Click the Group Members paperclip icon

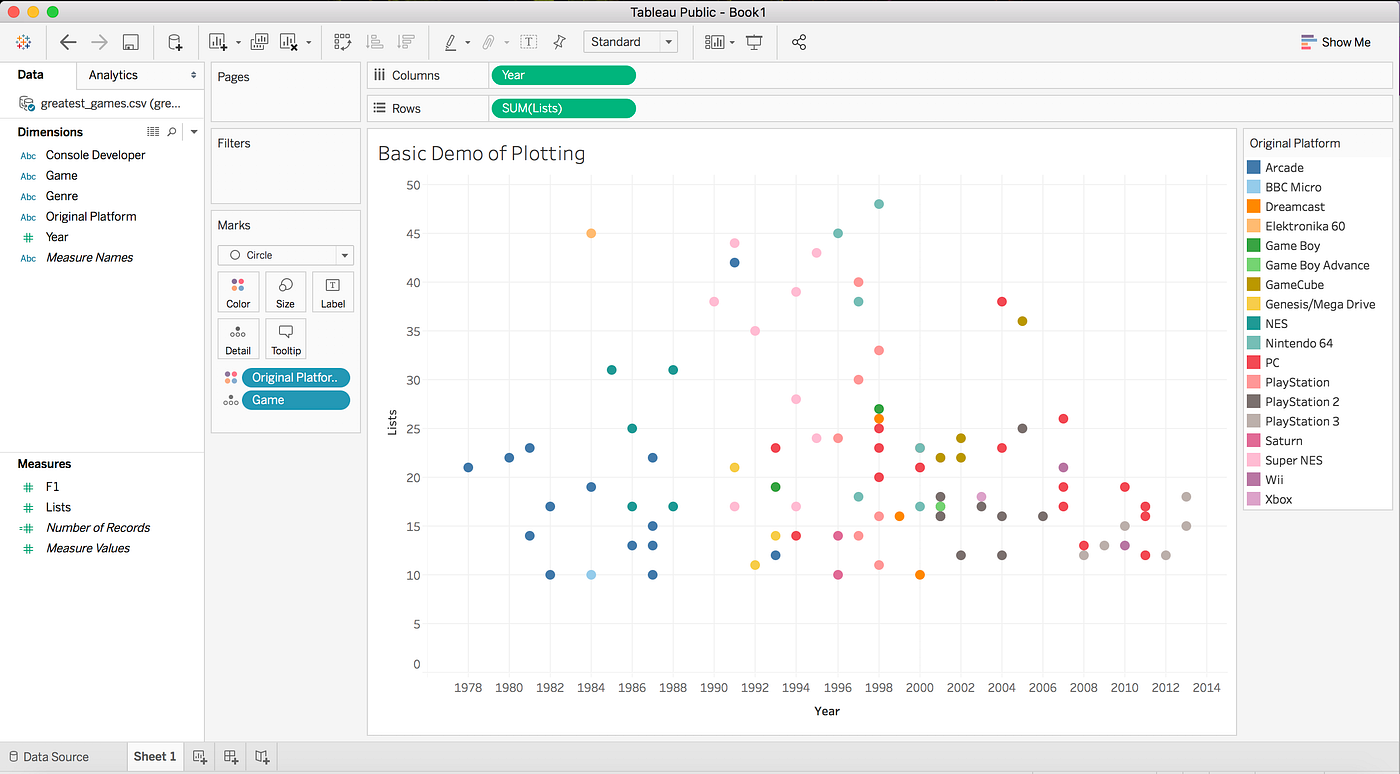[x=489, y=42]
